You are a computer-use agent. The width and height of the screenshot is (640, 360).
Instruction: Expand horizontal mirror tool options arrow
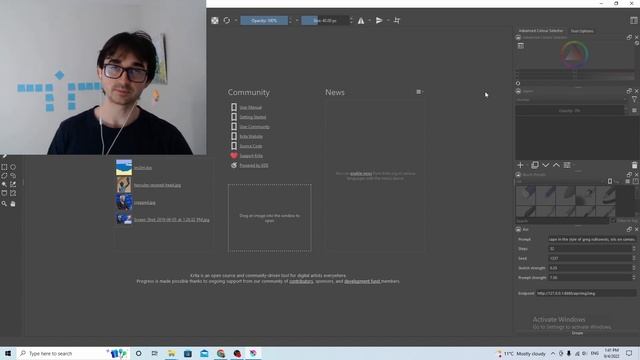click(x=369, y=20)
